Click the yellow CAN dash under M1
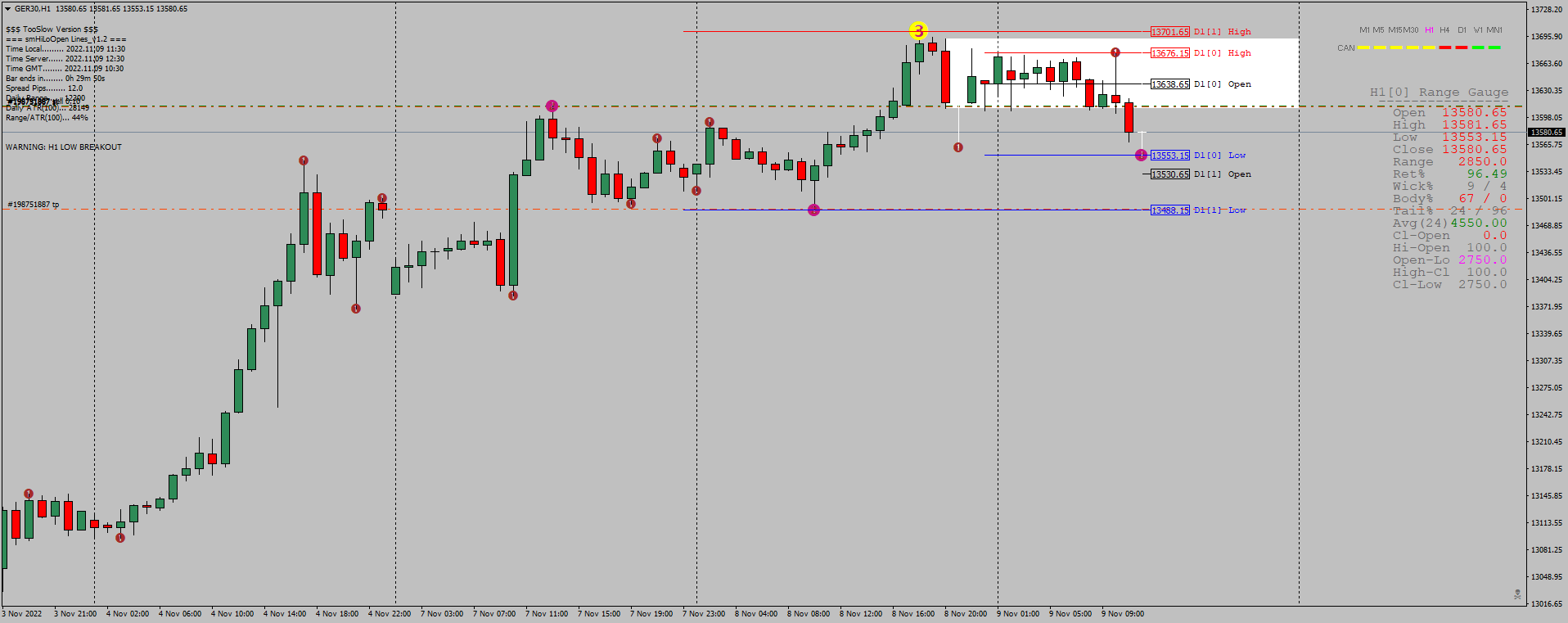 1364,47
